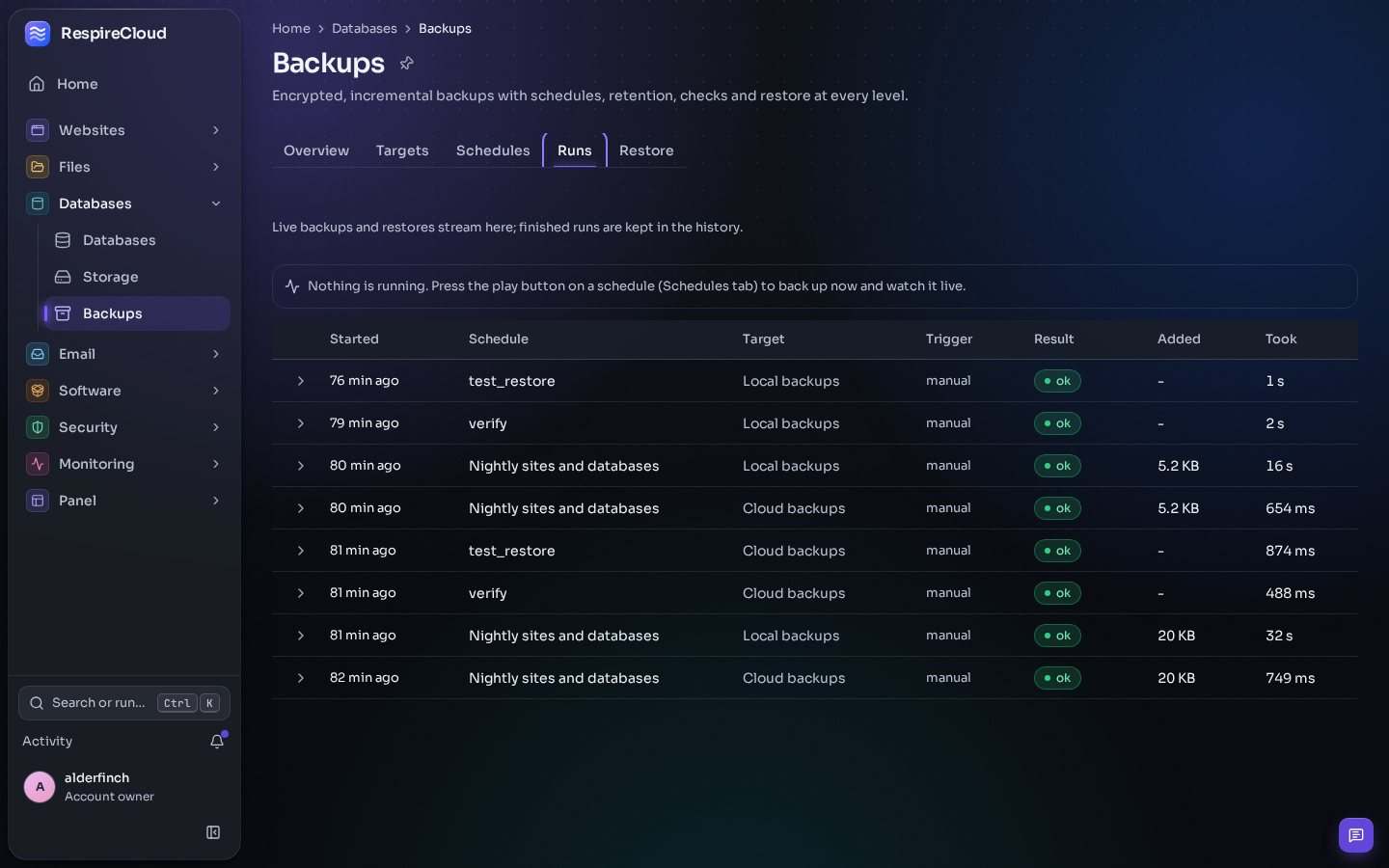
Task: Click the Search or run field
Action: coord(124,703)
